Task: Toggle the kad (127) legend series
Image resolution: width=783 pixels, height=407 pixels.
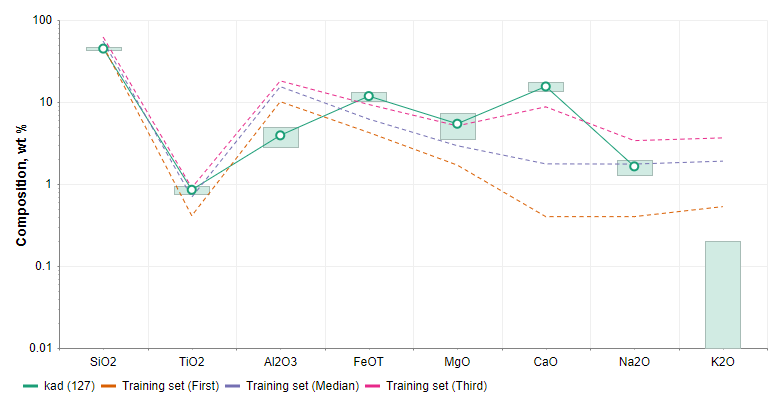Action: pos(66,385)
